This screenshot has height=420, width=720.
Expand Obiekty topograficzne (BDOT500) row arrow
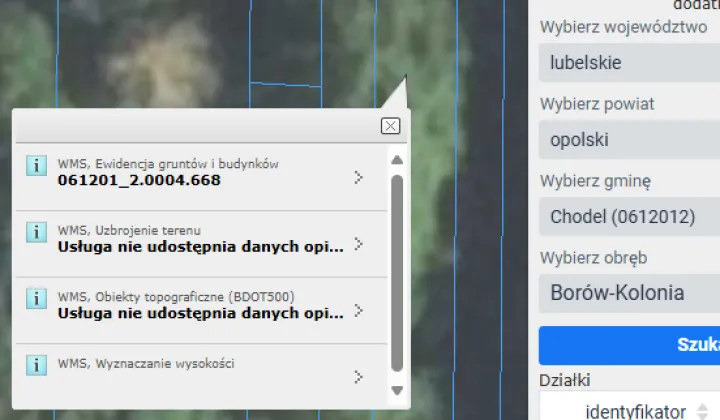pyautogui.click(x=359, y=311)
